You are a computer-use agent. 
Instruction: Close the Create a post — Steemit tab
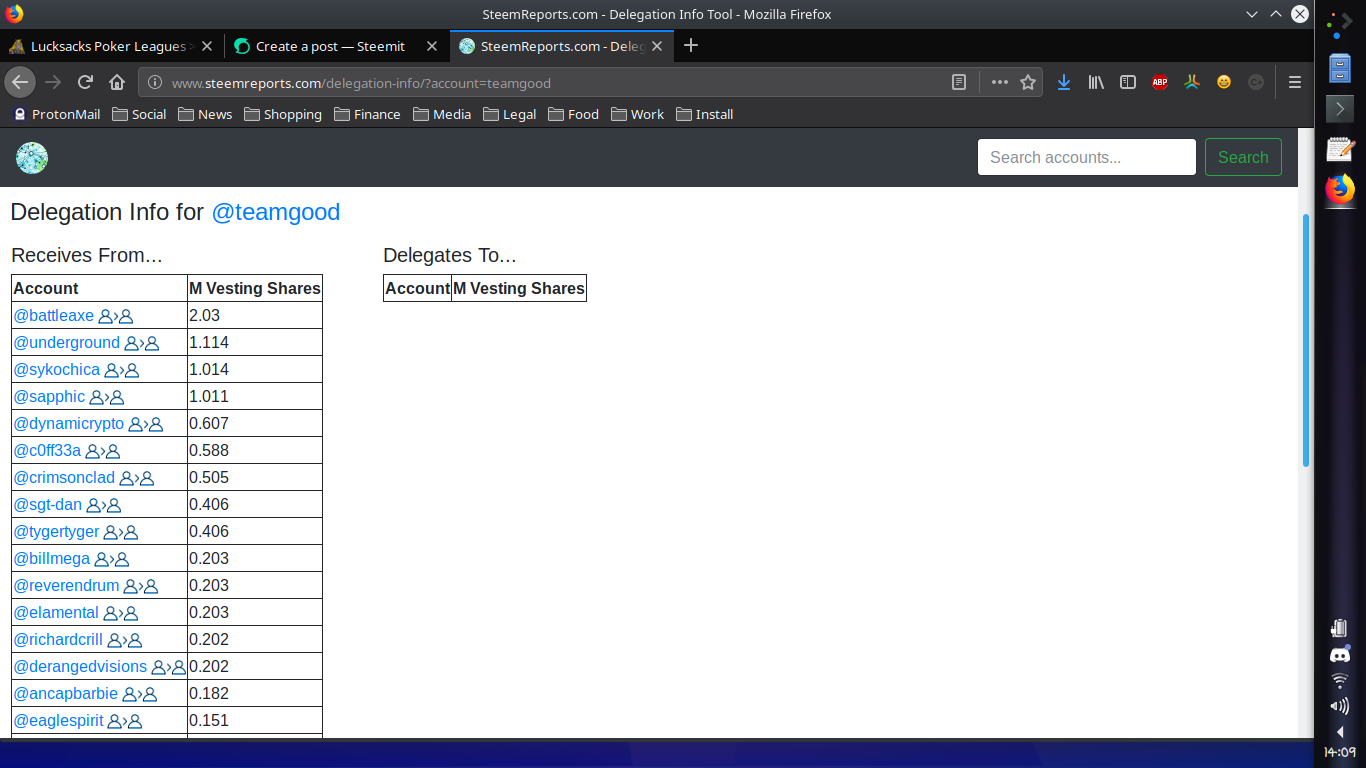coord(432,46)
